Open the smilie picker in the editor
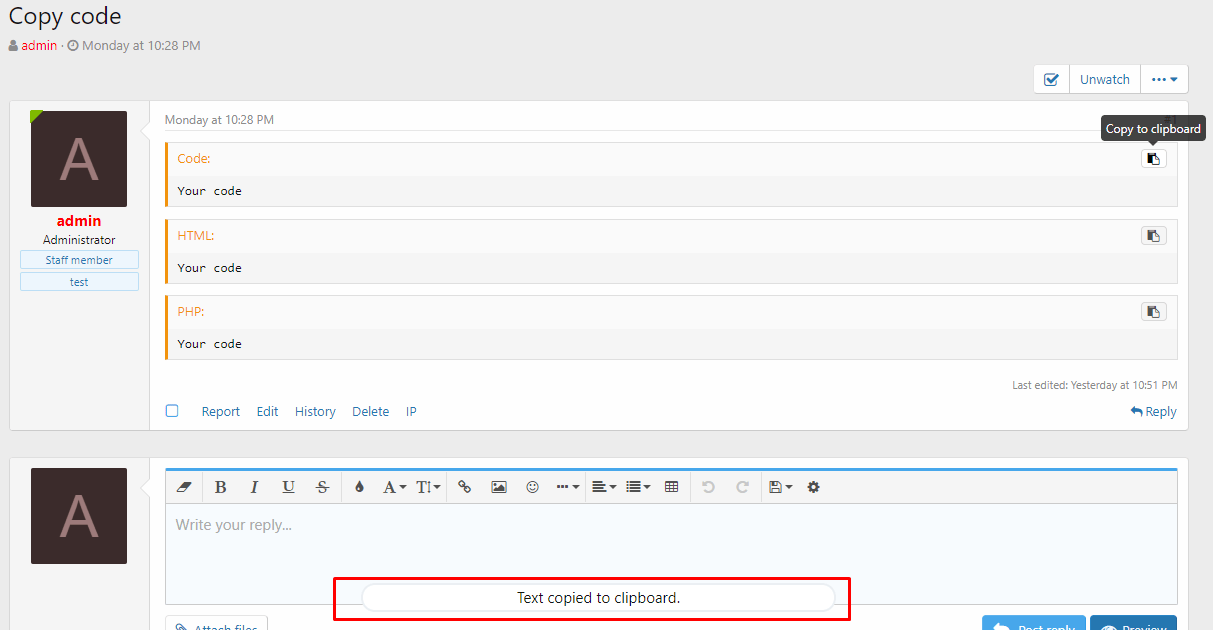Image resolution: width=1213 pixels, height=630 pixels. pyautogui.click(x=532, y=487)
